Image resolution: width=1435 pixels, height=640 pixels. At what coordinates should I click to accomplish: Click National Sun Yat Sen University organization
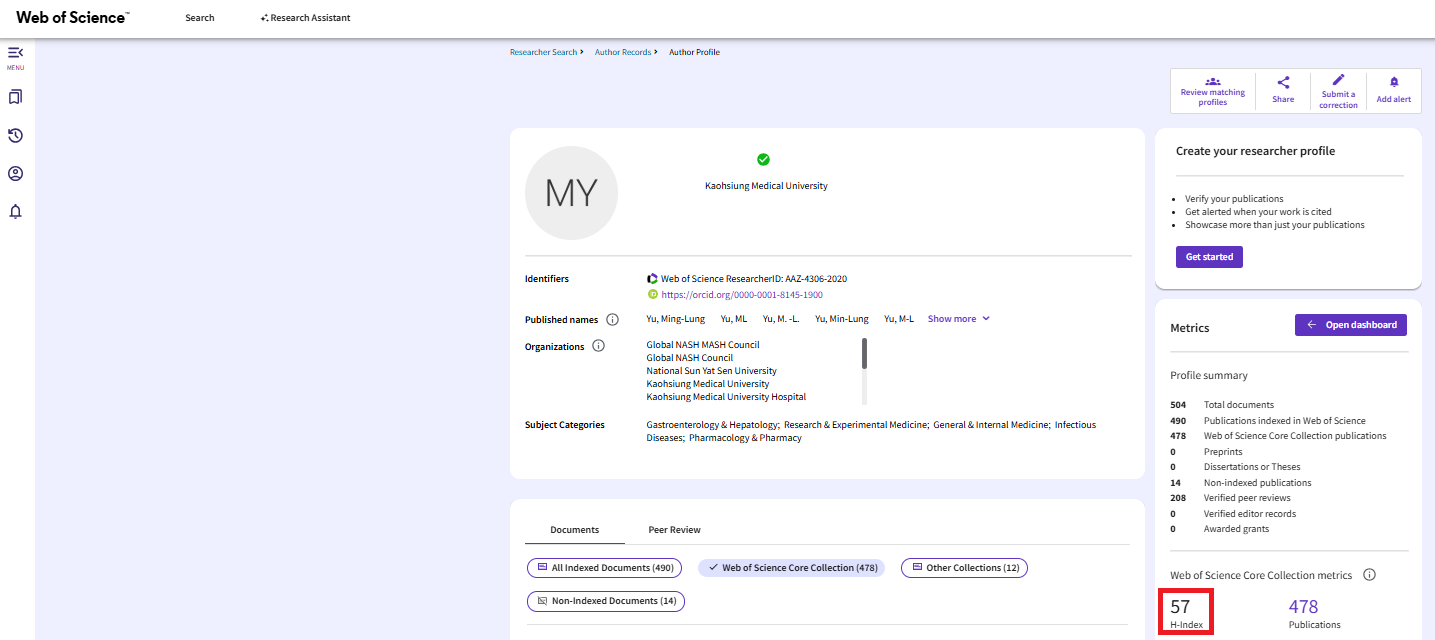pyautogui.click(x=711, y=371)
